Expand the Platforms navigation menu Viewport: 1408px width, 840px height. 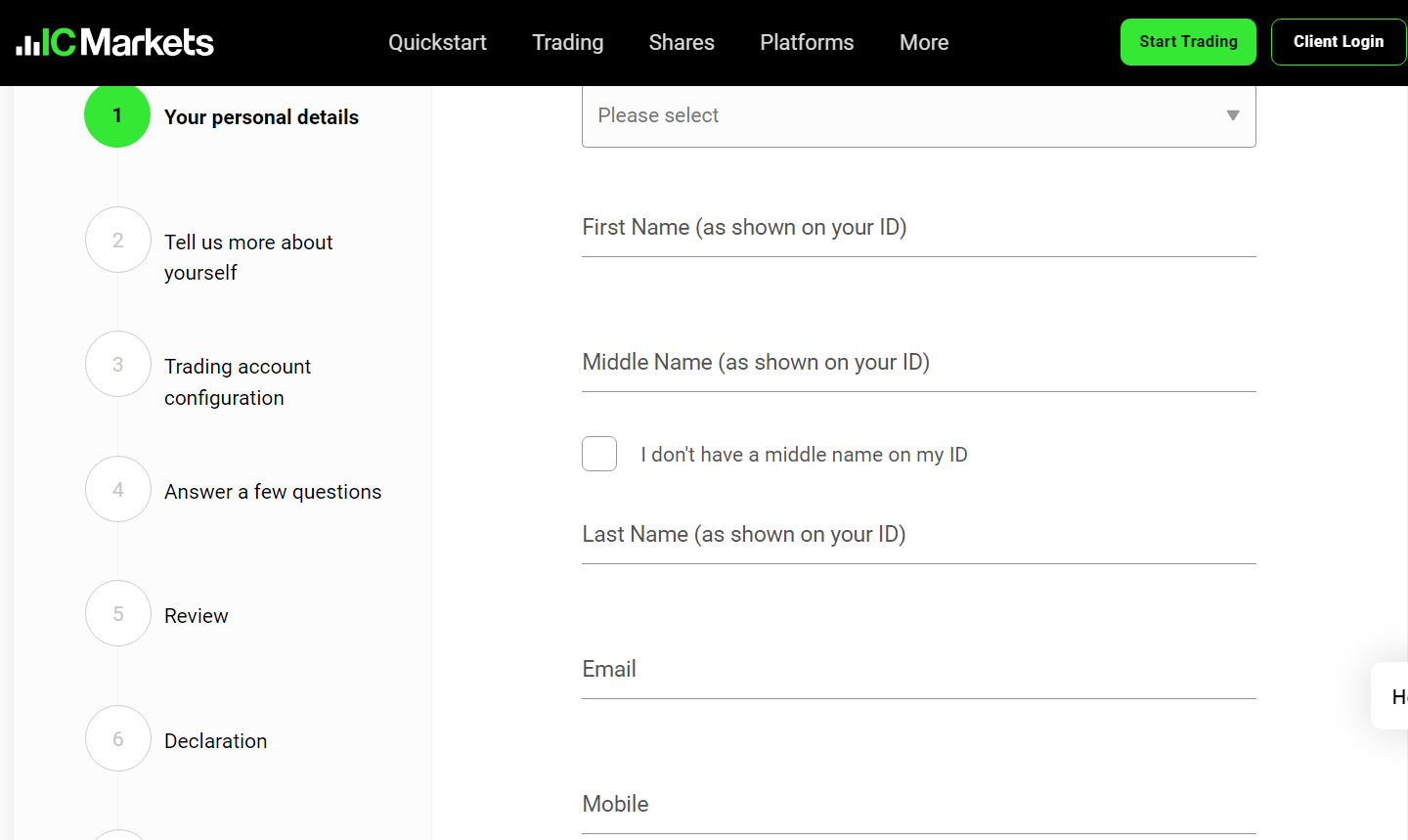(x=807, y=43)
